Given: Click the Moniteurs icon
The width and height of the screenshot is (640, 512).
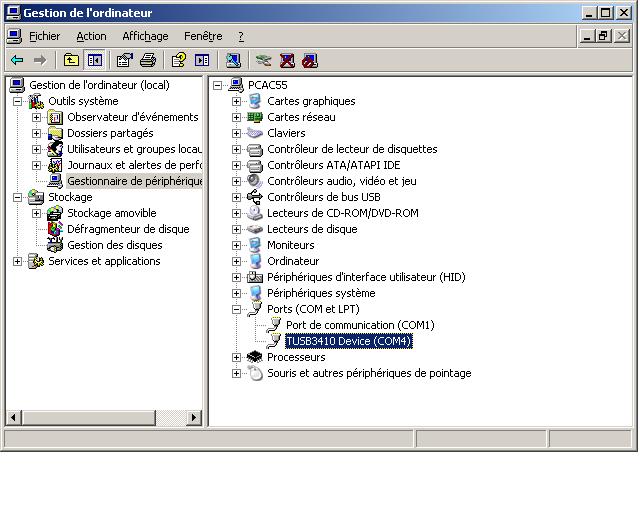Looking at the screenshot, I should coord(255,245).
